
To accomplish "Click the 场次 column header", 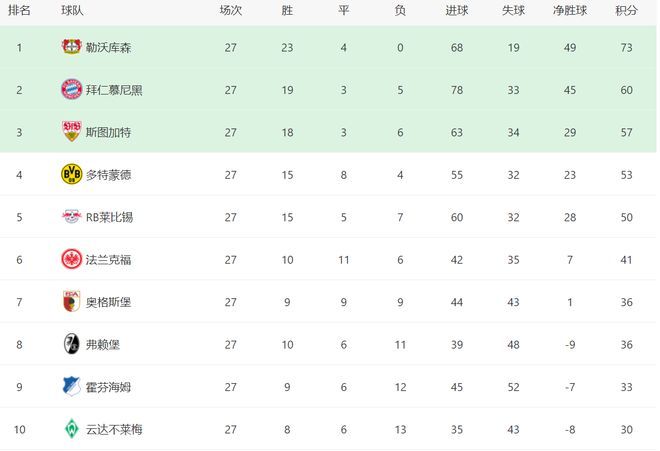I will click(231, 10).
